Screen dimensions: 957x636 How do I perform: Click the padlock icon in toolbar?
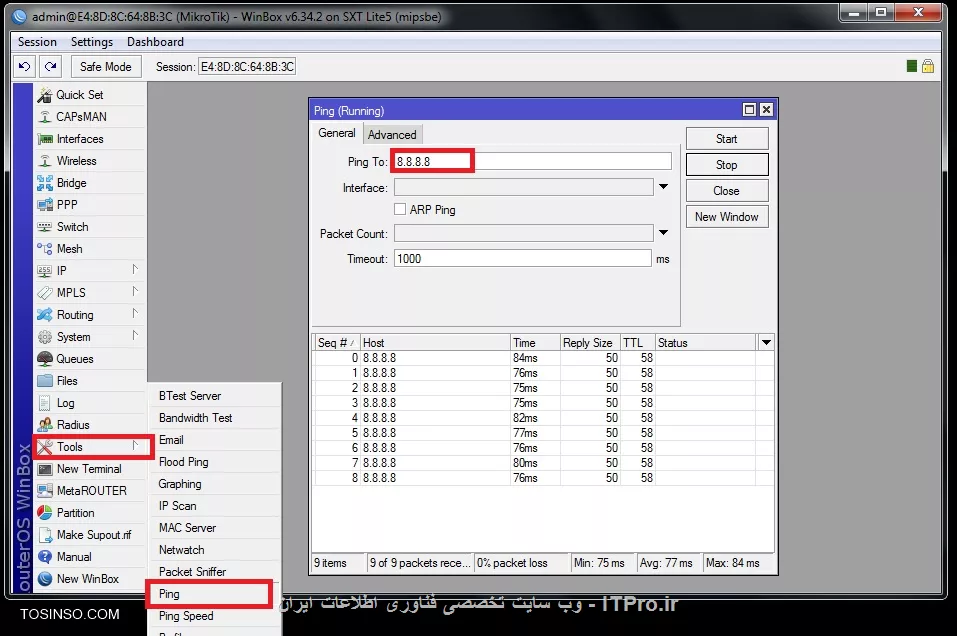[928, 66]
